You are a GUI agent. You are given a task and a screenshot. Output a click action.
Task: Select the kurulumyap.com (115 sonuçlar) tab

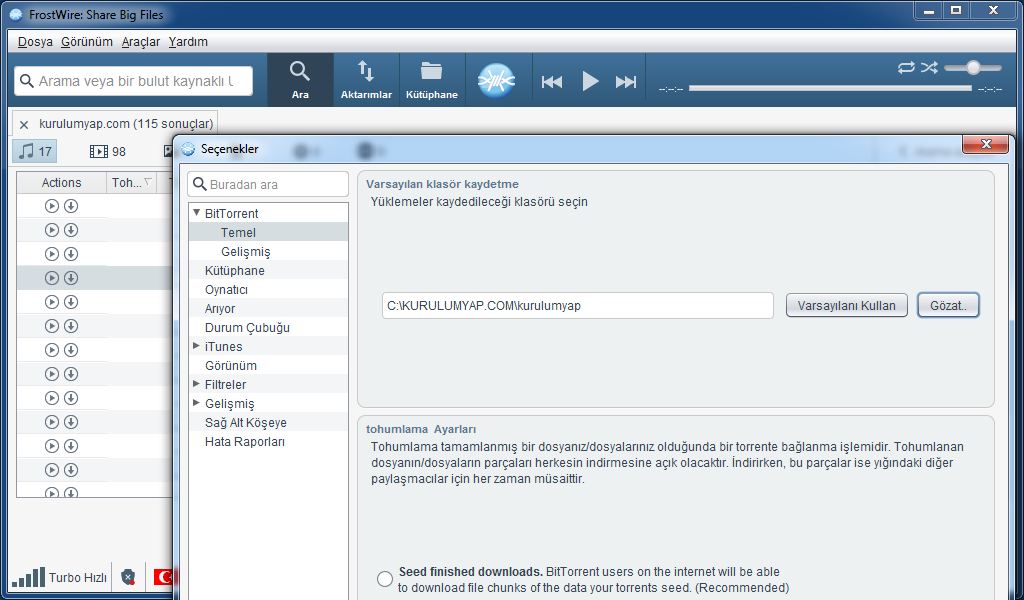click(125, 123)
